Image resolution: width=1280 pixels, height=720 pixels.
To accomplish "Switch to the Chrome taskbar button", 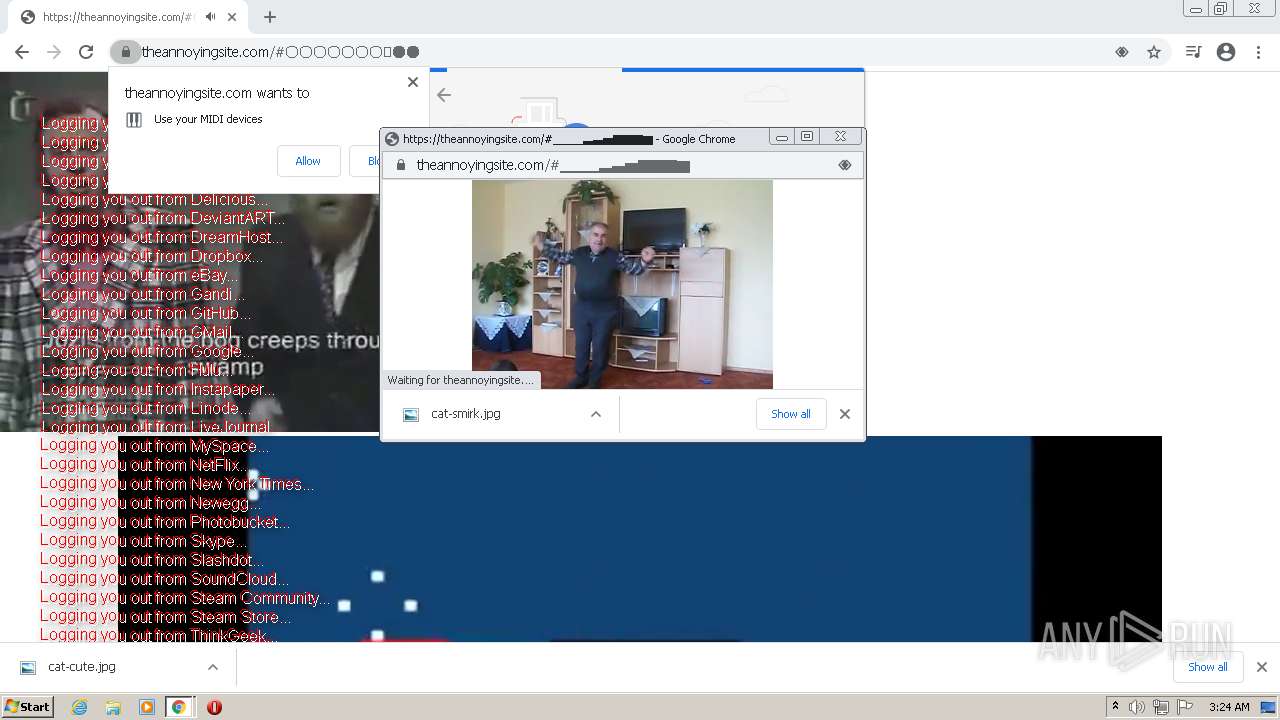I will (179, 707).
